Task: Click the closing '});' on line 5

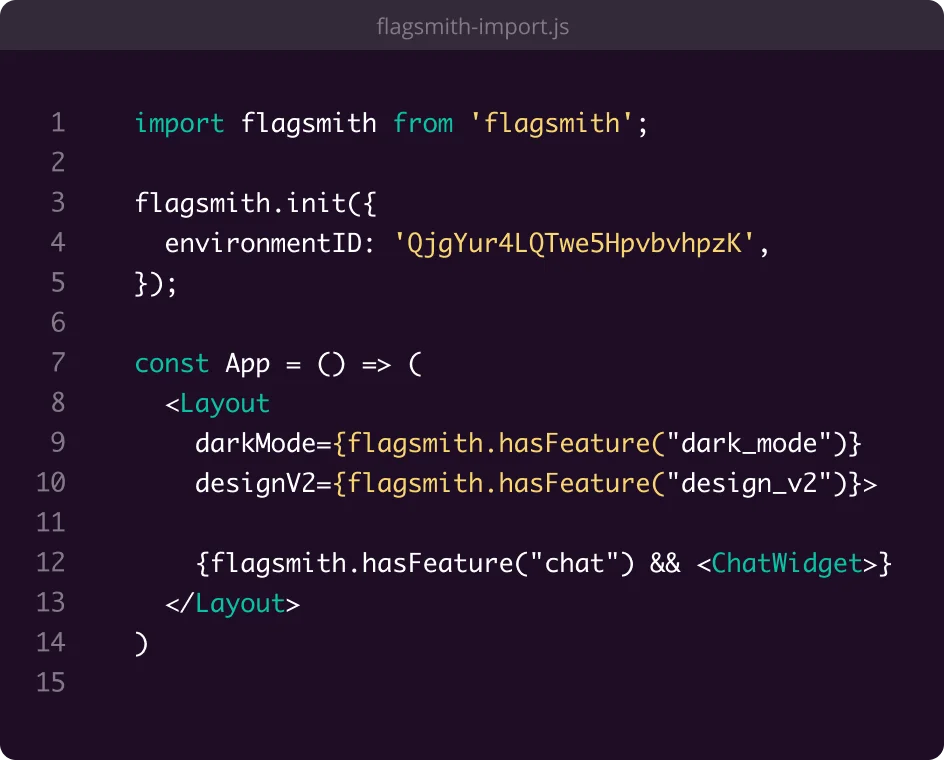Action: [x=156, y=284]
